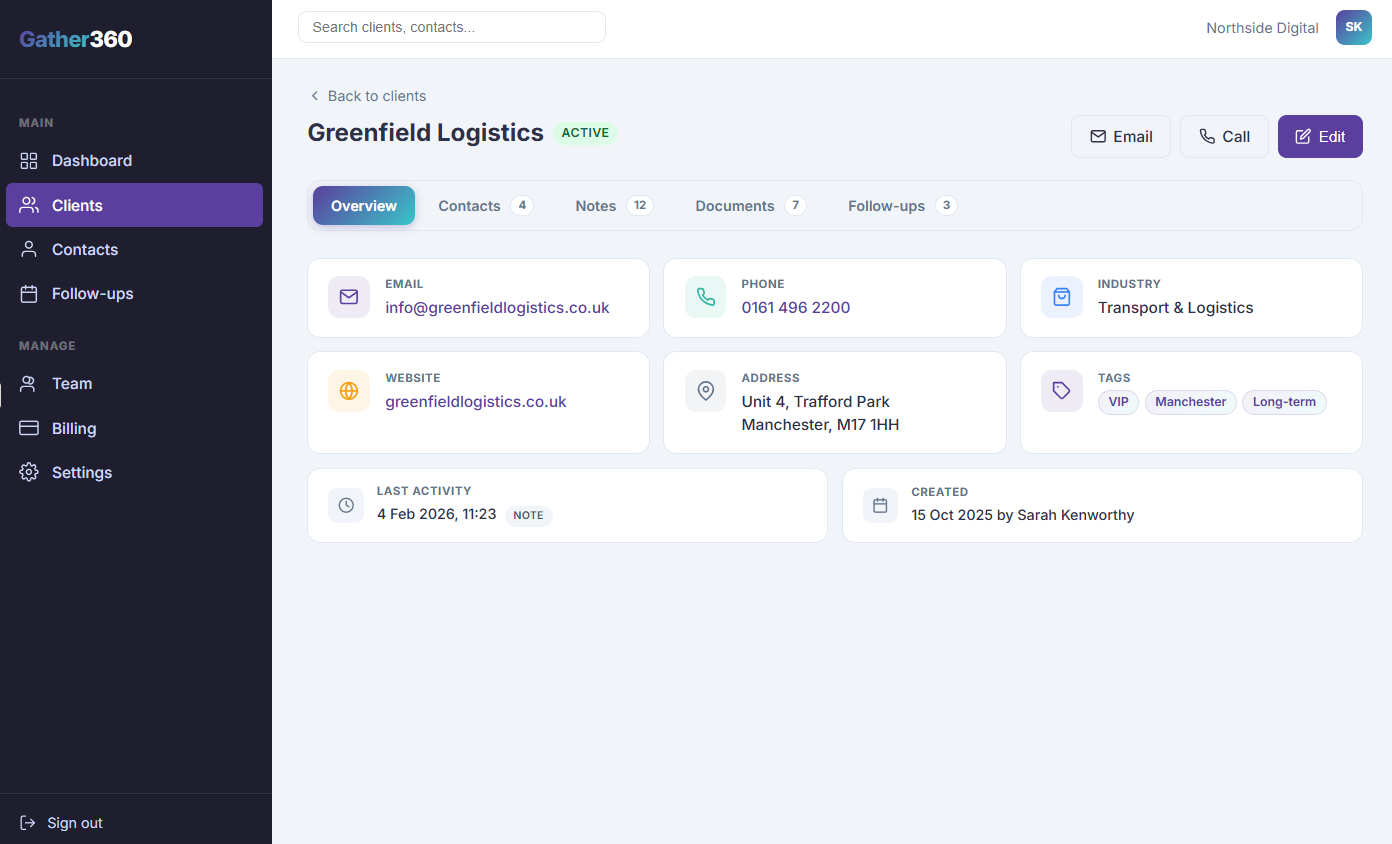
Task: Click the SK avatar in top right
Action: pyautogui.click(x=1353, y=27)
